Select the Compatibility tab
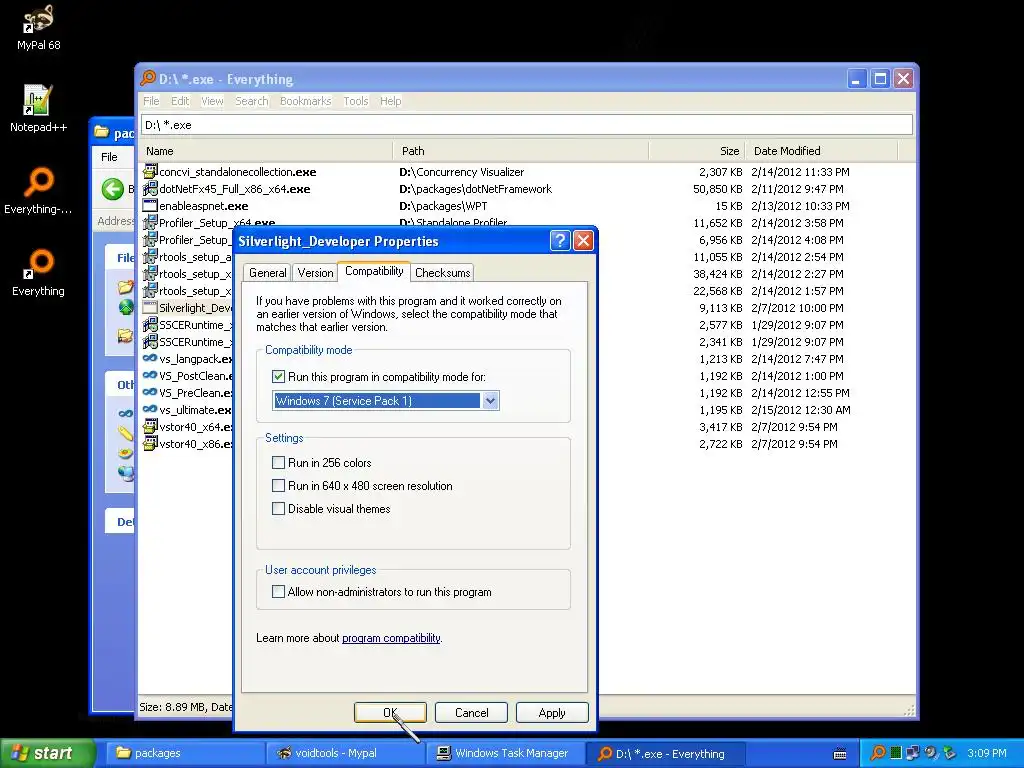The height and width of the screenshot is (768, 1024). pyautogui.click(x=374, y=271)
